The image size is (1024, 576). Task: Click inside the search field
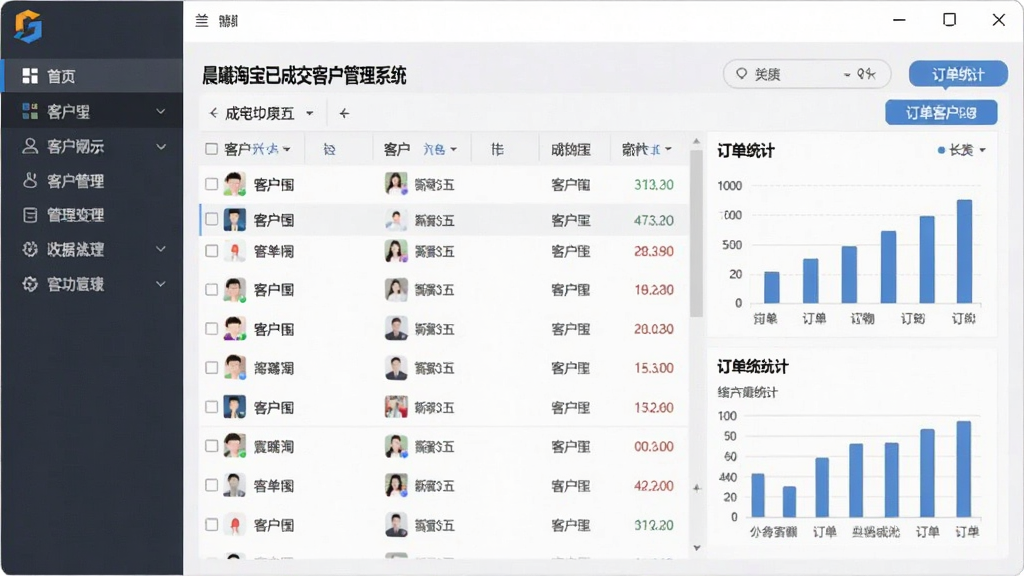tap(807, 74)
